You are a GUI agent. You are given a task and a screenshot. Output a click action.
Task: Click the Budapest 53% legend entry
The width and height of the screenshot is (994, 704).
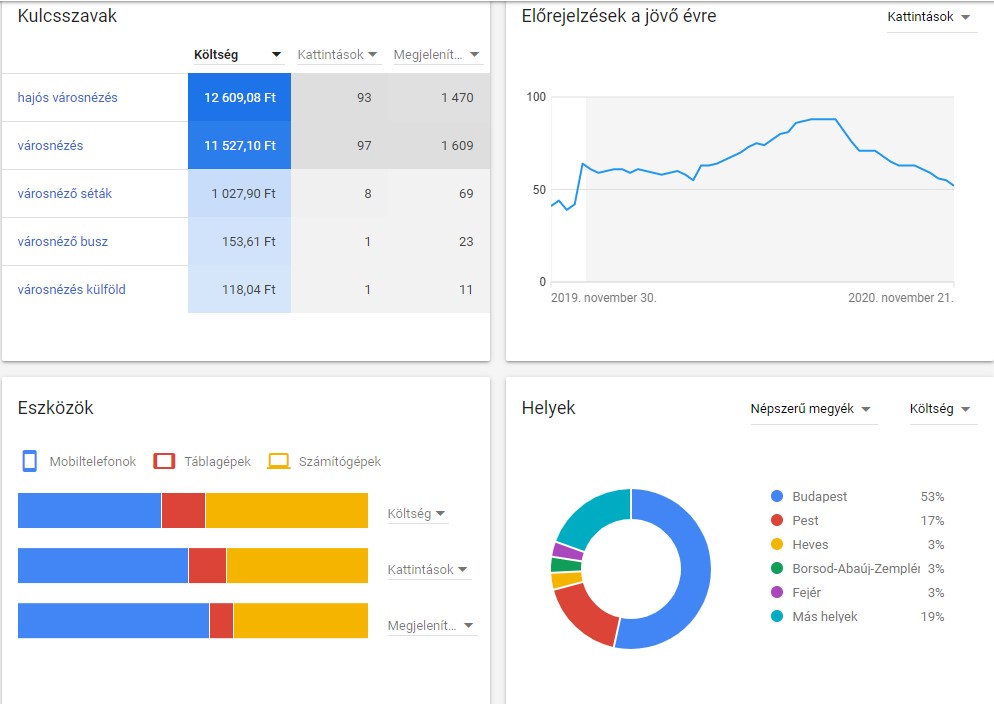[857, 496]
